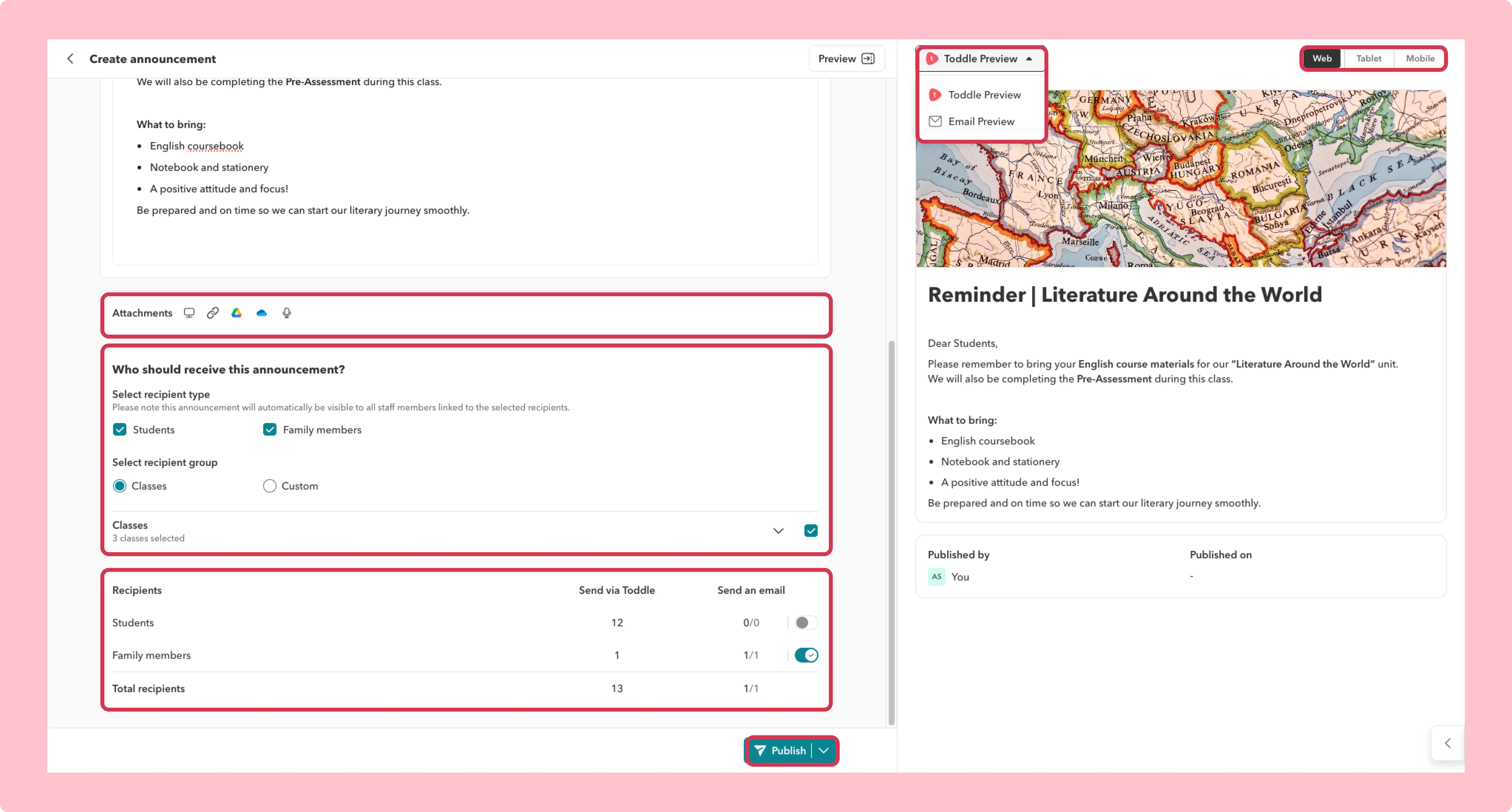
Task: Click "A positive attitude and focus!" in the editor
Action: (x=219, y=189)
